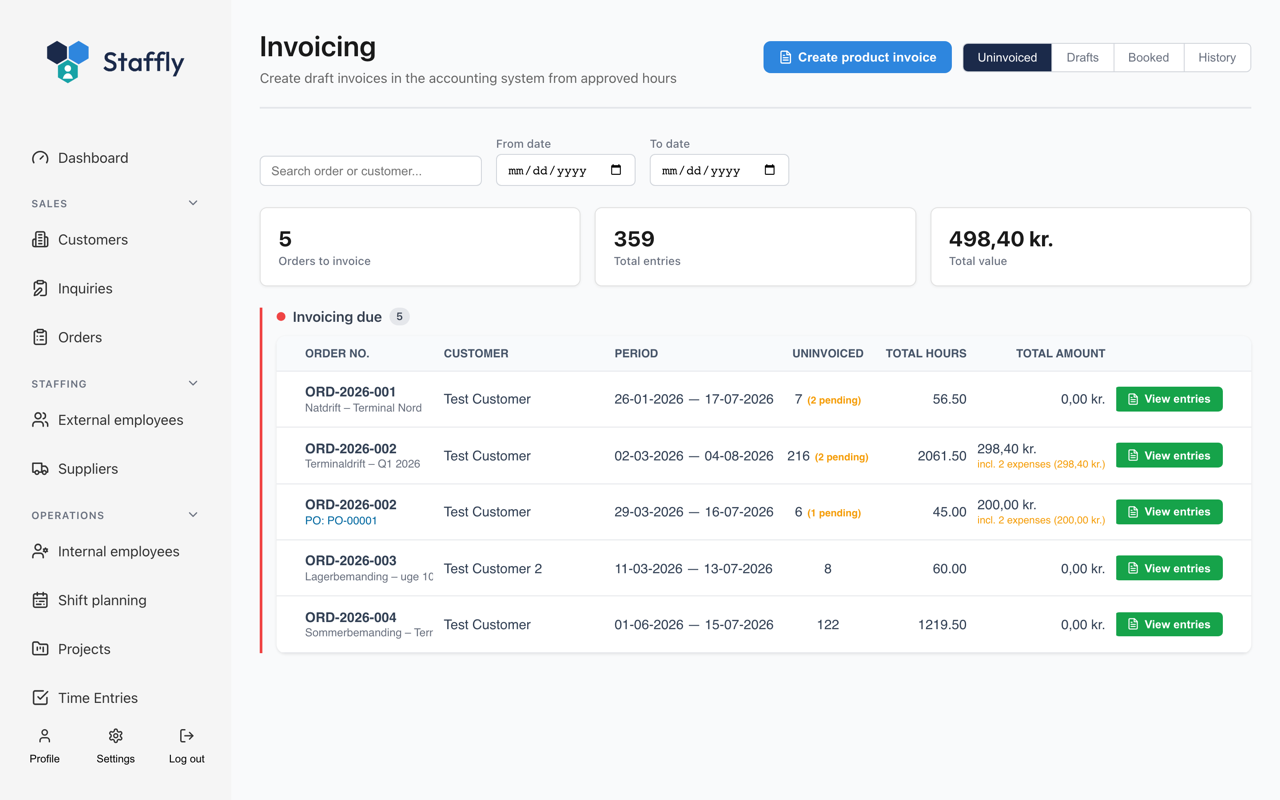Click the External employees people icon
1280x800 pixels.
point(40,420)
